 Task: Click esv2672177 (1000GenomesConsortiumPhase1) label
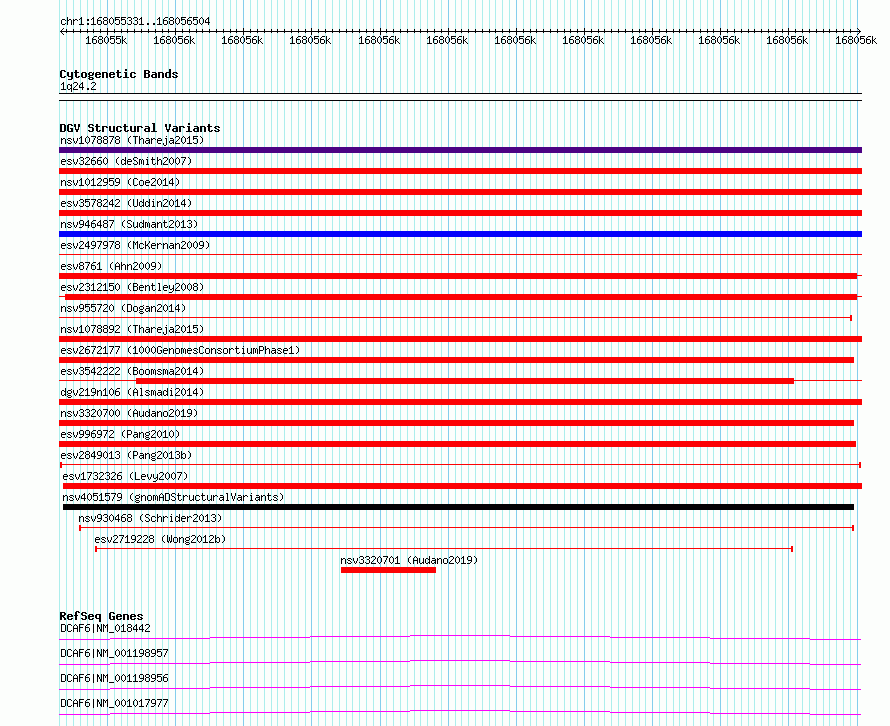point(180,350)
